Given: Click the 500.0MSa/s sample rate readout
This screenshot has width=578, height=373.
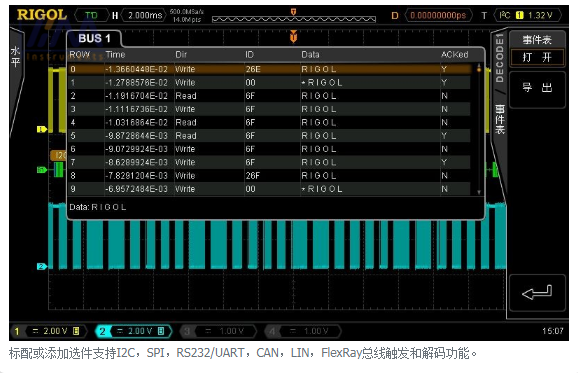Looking at the screenshot, I should click(187, 12).
